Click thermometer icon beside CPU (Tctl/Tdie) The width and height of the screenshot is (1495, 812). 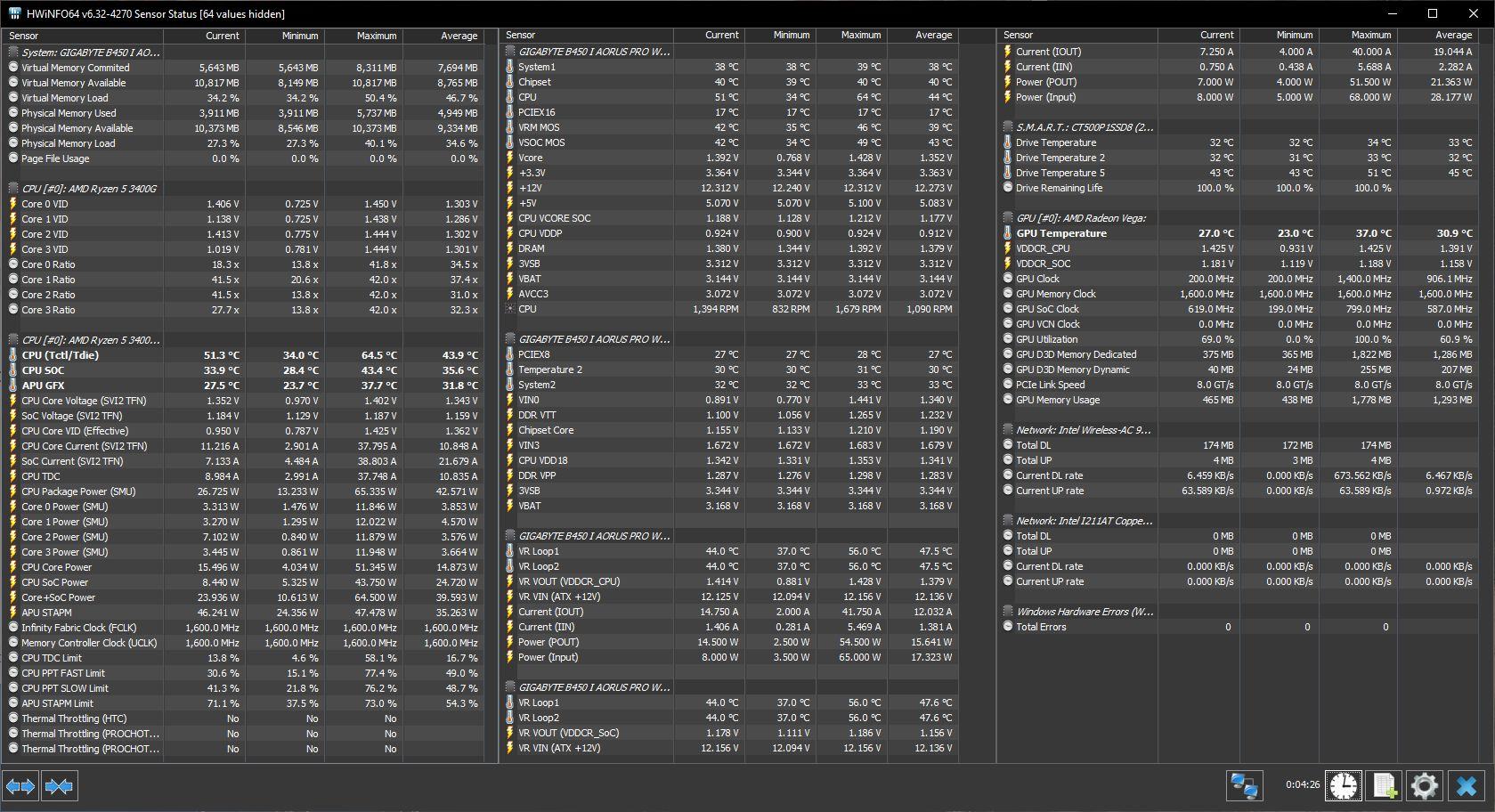point(13,355)
